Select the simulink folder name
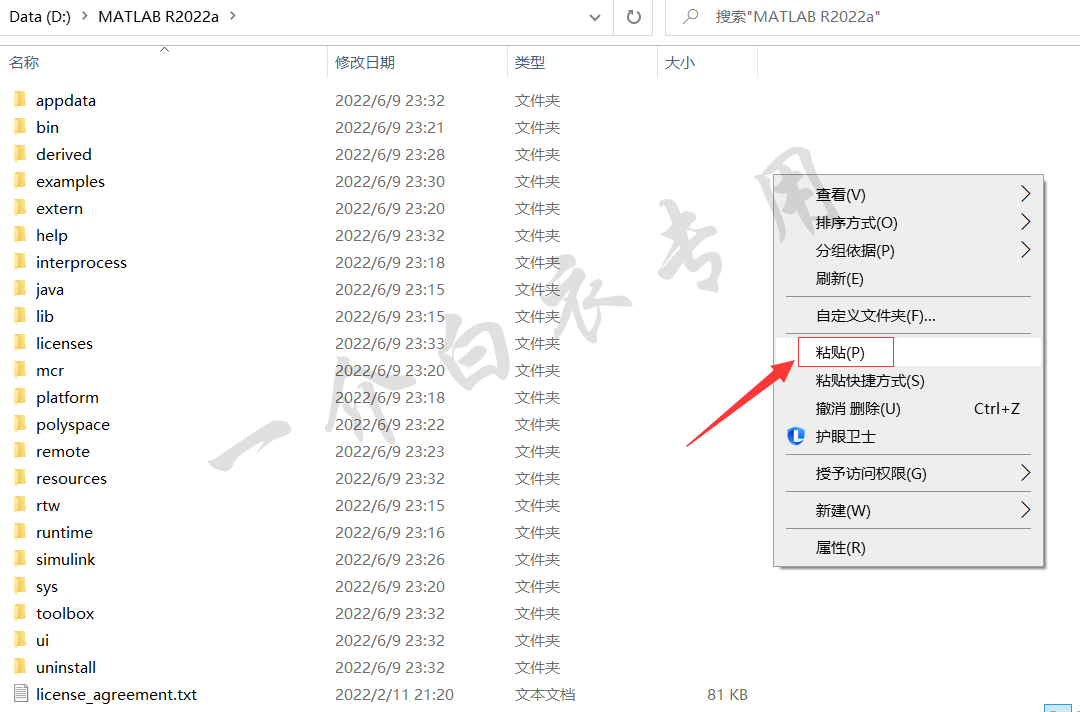The image size is (1080, 712). pyautogui.click(x=65, y=559)
